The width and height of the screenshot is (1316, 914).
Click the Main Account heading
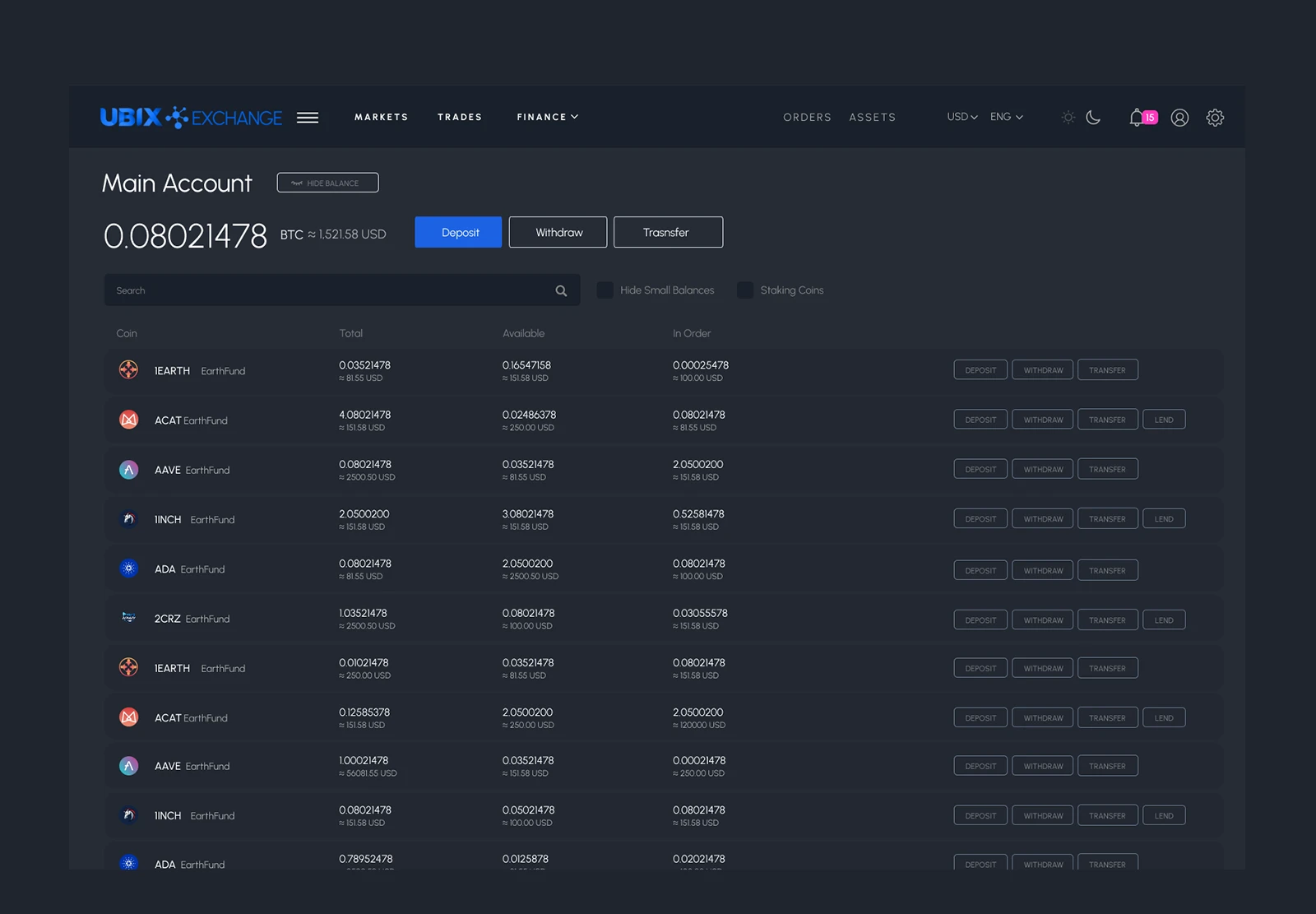(x=177, y=183)
